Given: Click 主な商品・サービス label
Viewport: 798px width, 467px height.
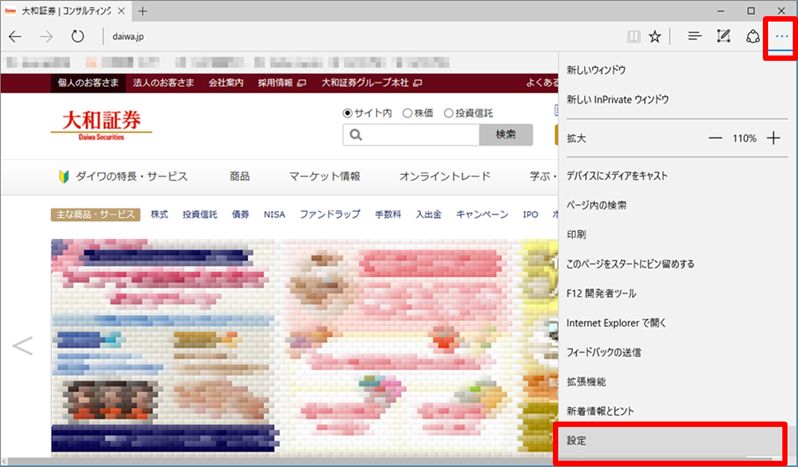Looking at the screenshot, I should (95, 214).
